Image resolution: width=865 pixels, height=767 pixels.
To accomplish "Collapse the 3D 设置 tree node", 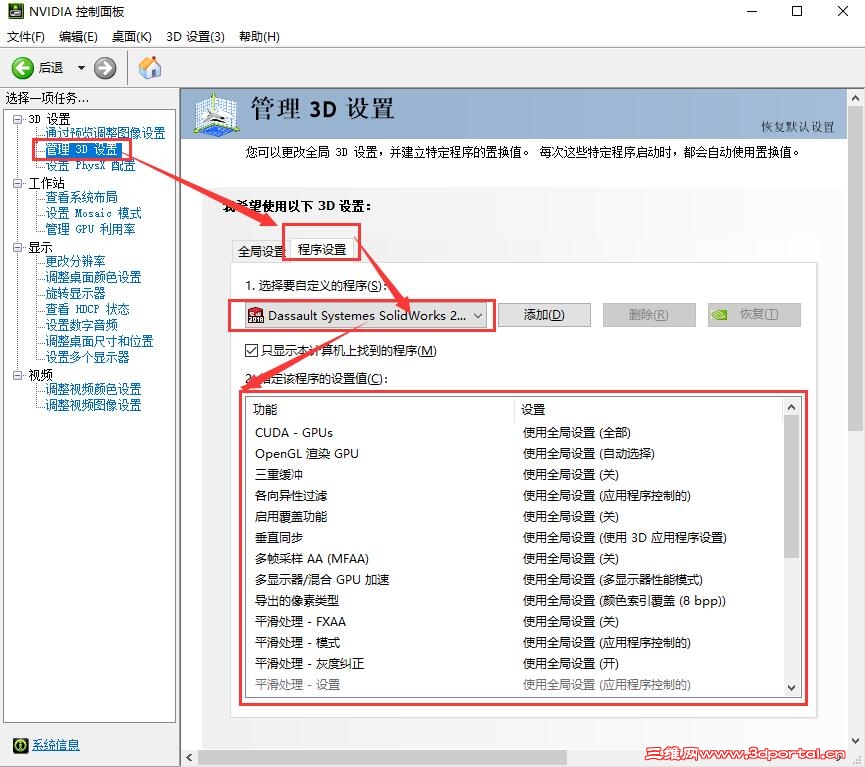I will [18, 119].
